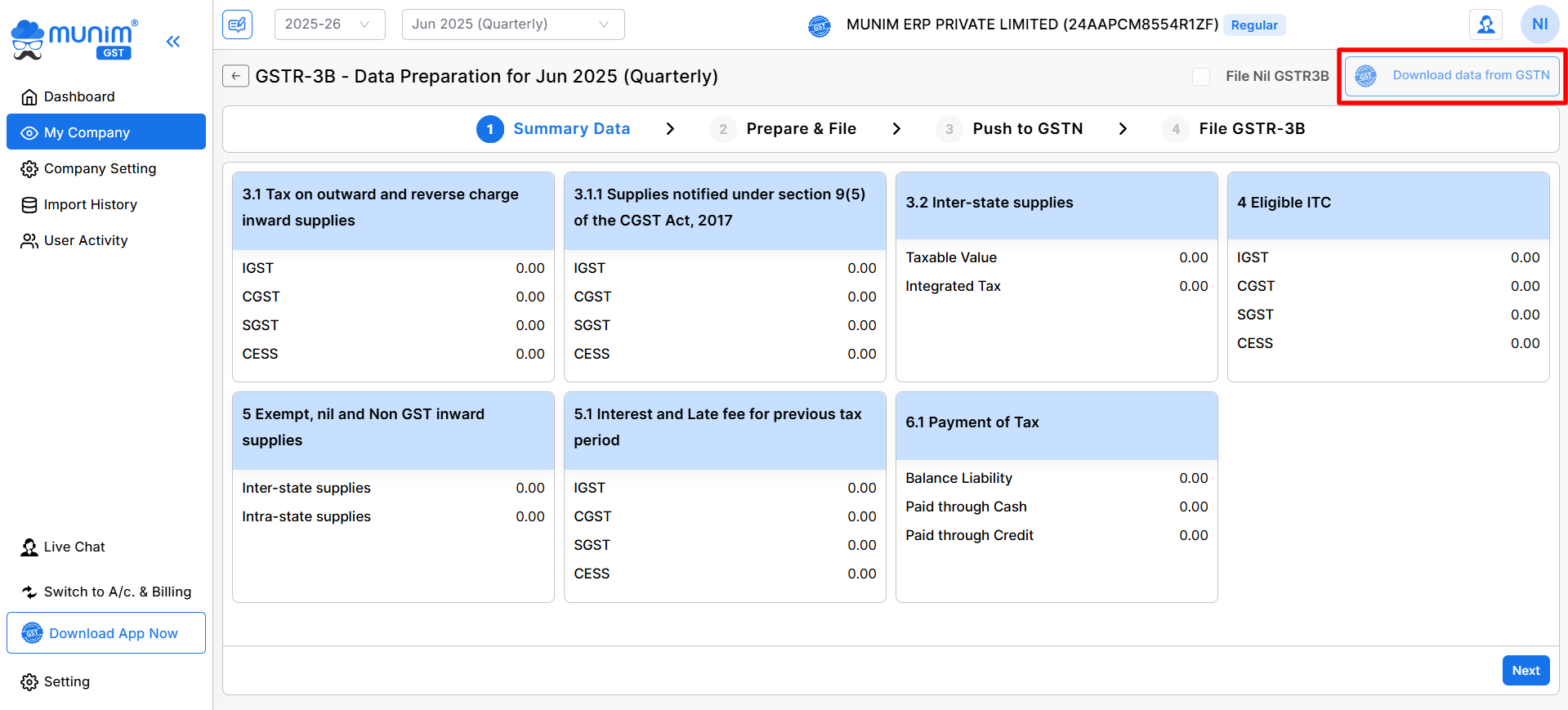
Task: Click IGST row in 4 Eligible ITC
Action: pyautogui.click(x=1388, y=257)
